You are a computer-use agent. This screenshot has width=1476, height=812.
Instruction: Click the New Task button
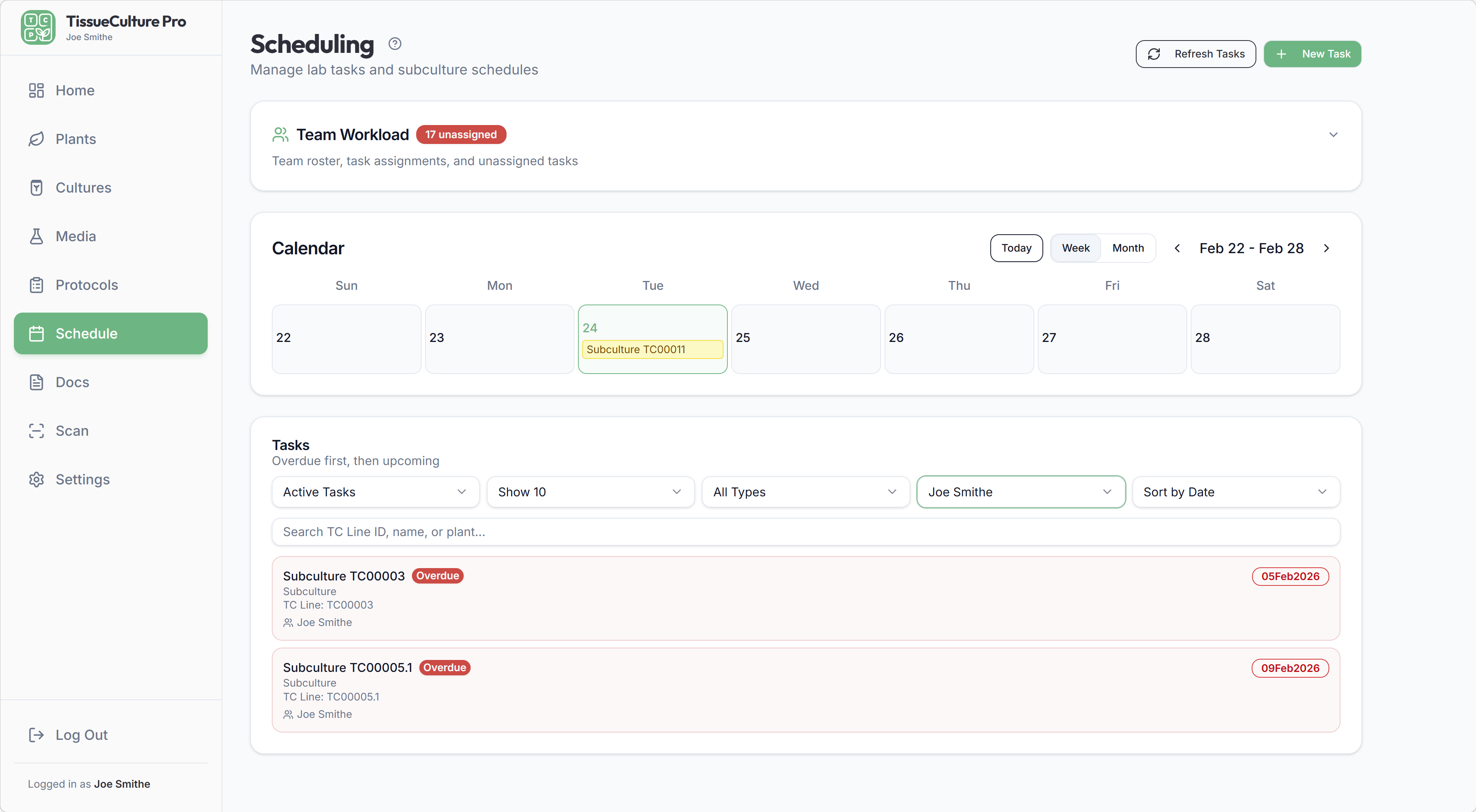tap(1312, 54)
